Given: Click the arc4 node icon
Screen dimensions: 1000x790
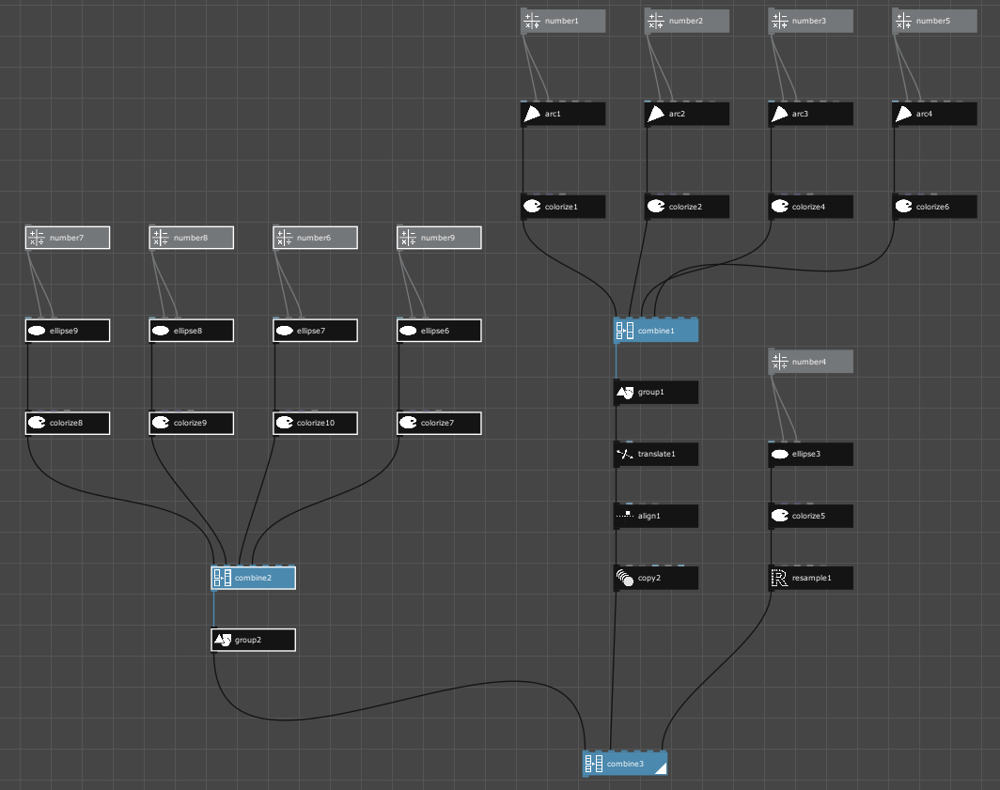Looking at the screenshot, I should 903,113.
